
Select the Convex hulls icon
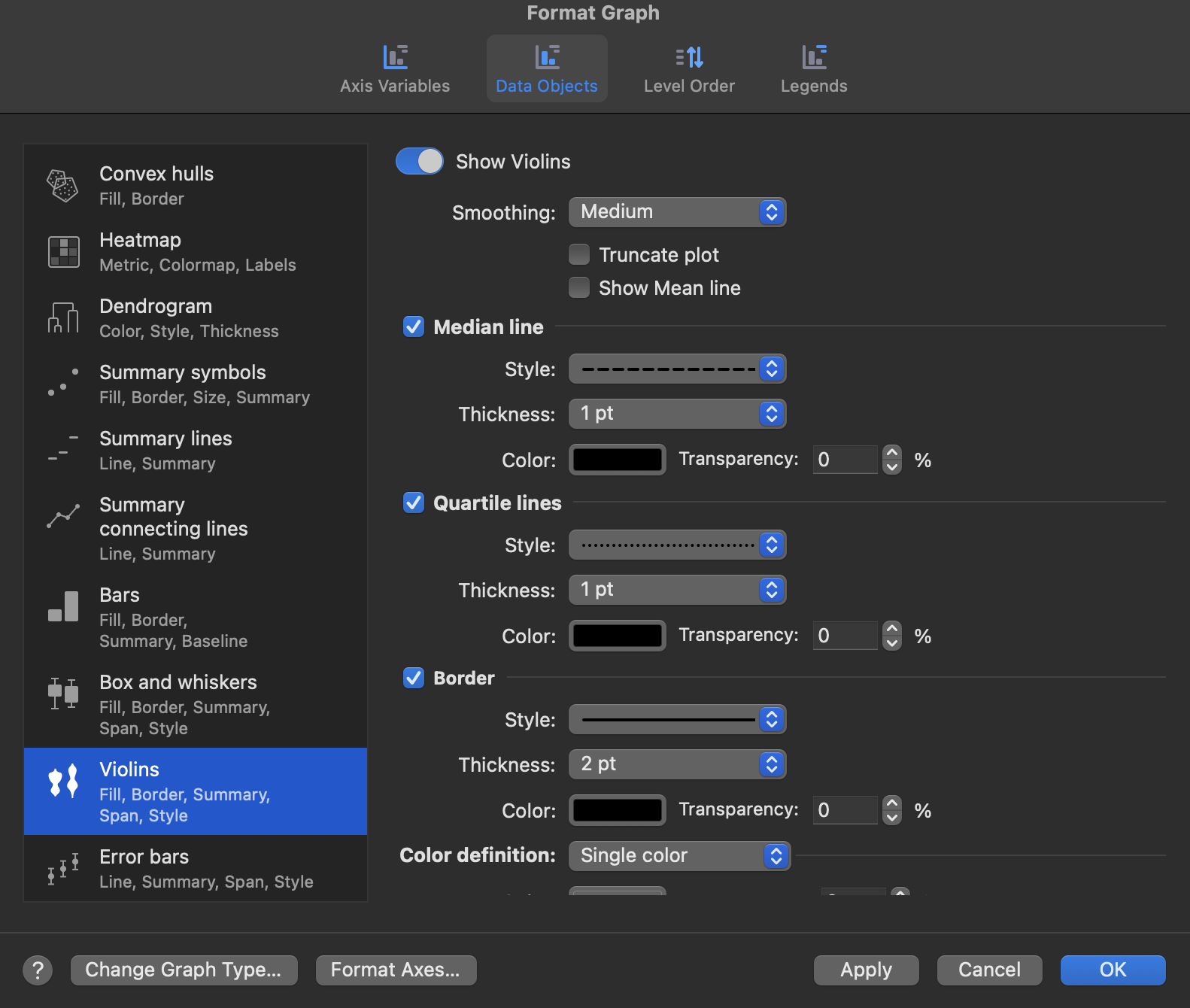click(63, 186)
